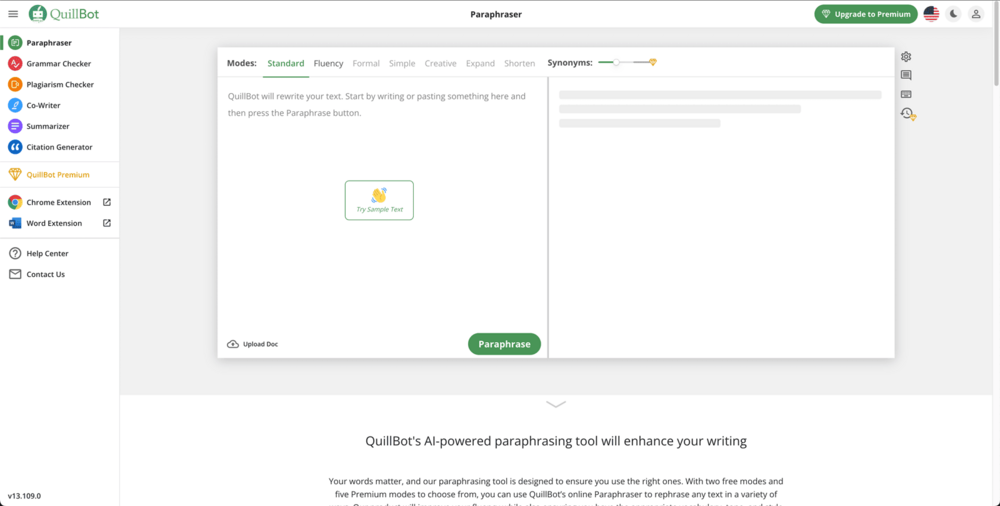Click the external link icon beside Word Extension
Screen dimensions: 1000x506
pyautogui.click(x=107, y=223)
